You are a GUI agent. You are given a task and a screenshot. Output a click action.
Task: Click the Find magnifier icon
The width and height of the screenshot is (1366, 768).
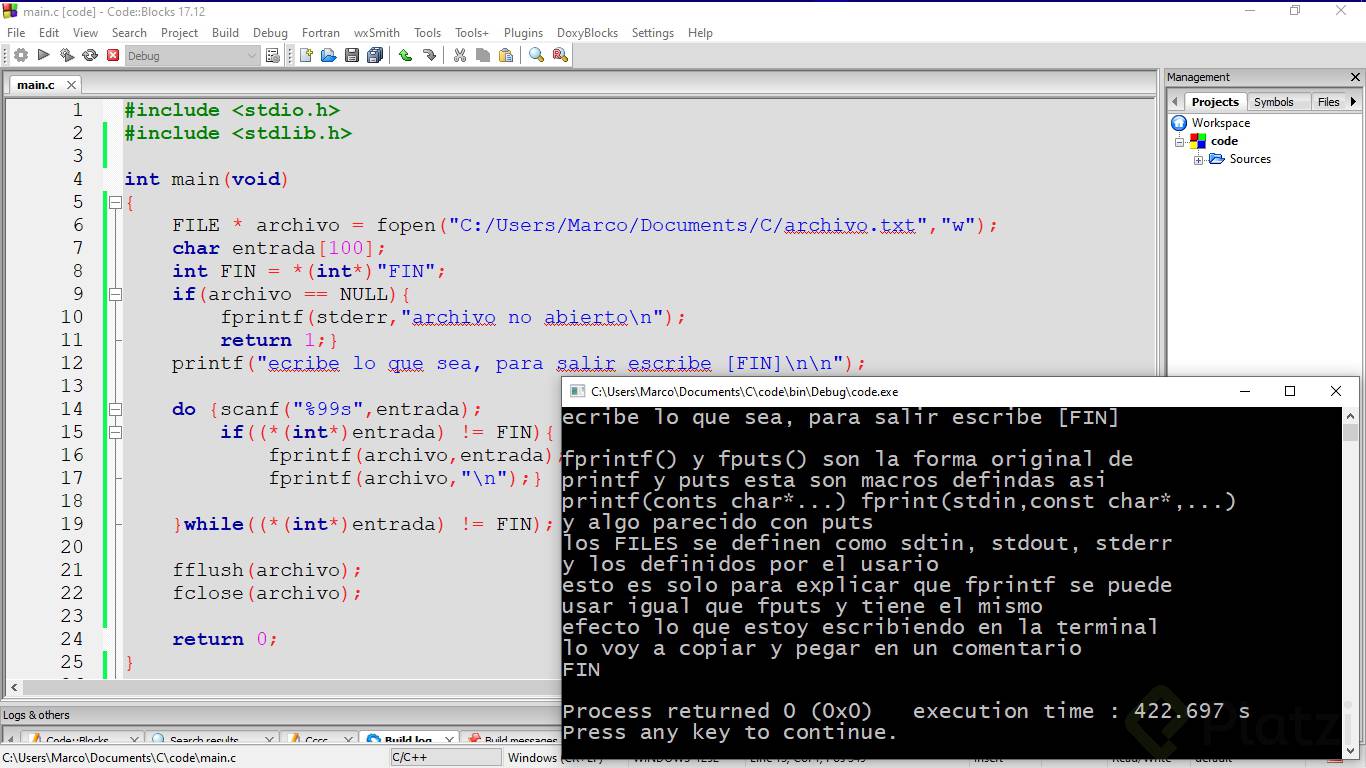tap(536, 56)
